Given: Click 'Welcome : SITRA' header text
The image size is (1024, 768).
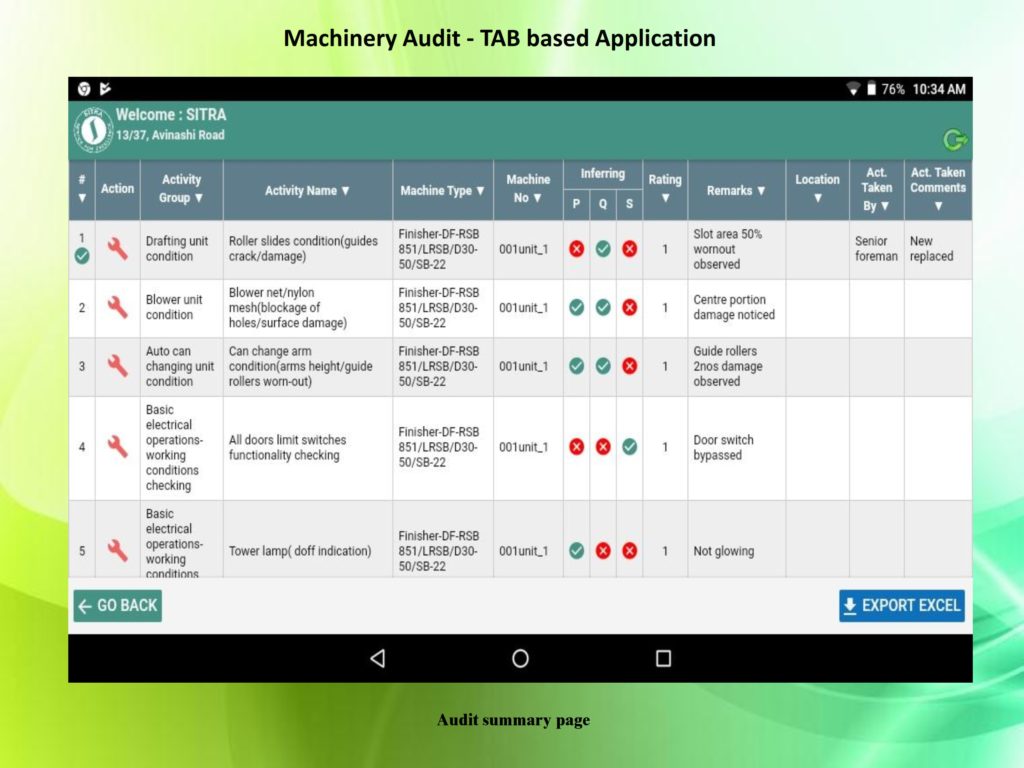Looking at the screenshot, I should (x=171, y=114).
